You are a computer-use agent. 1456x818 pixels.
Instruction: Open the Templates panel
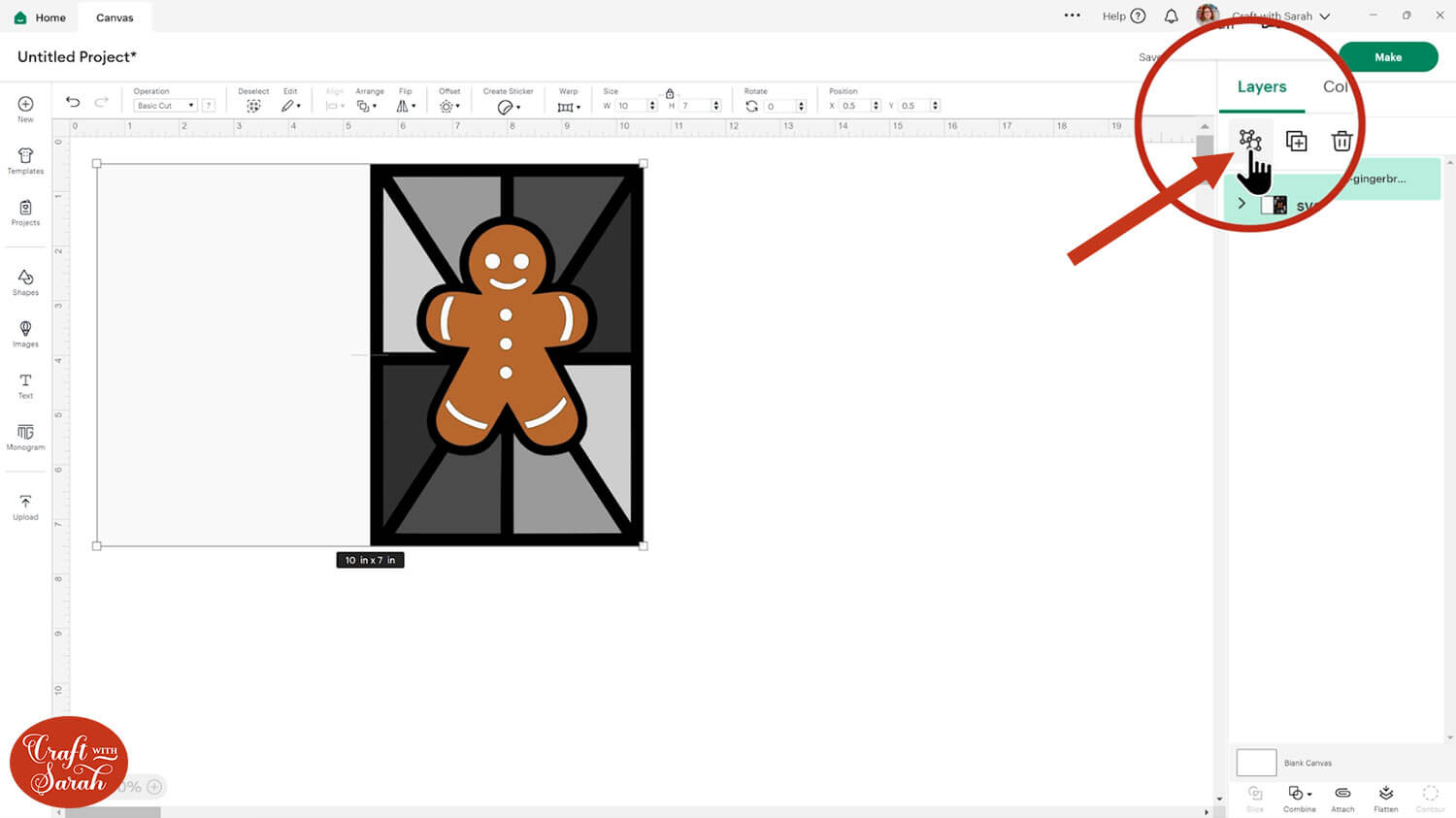point(25,161)
